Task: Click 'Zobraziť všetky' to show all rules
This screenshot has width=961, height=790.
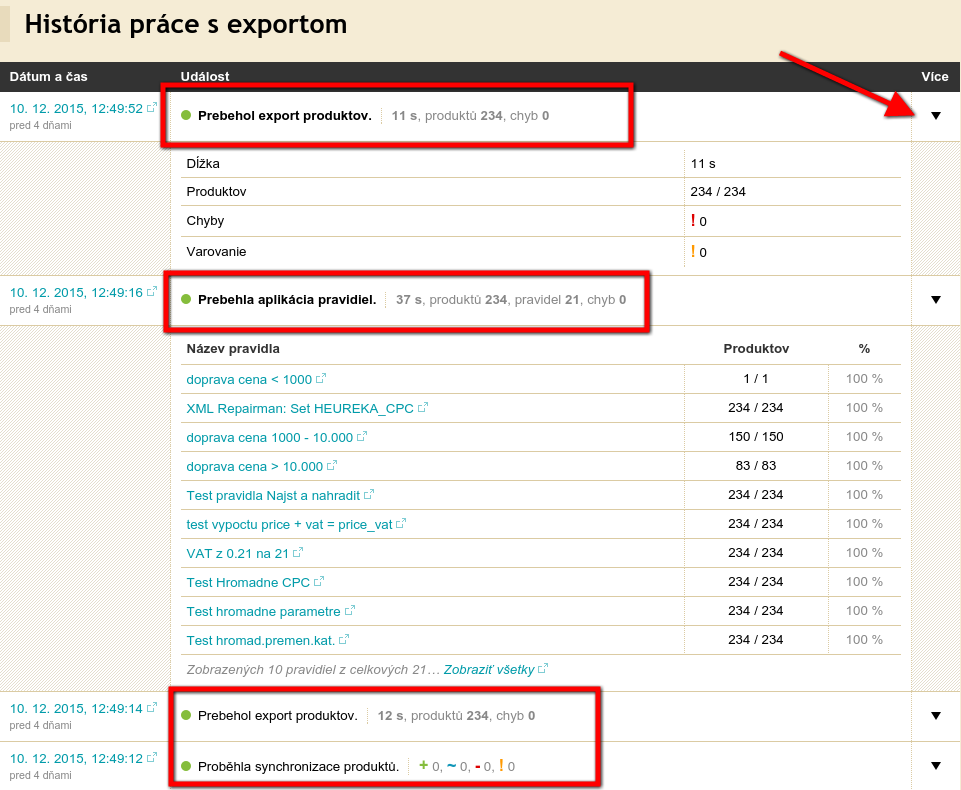Action: point(489,669)
